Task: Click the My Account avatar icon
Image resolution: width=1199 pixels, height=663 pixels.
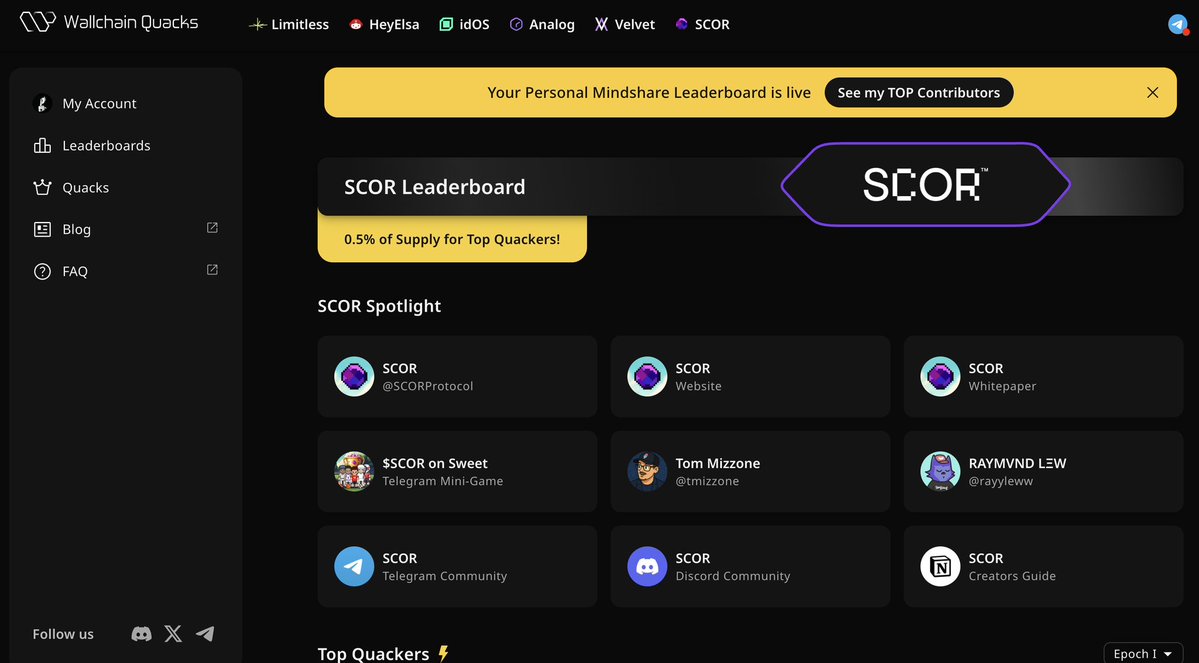Action: [x=42, y=103]
